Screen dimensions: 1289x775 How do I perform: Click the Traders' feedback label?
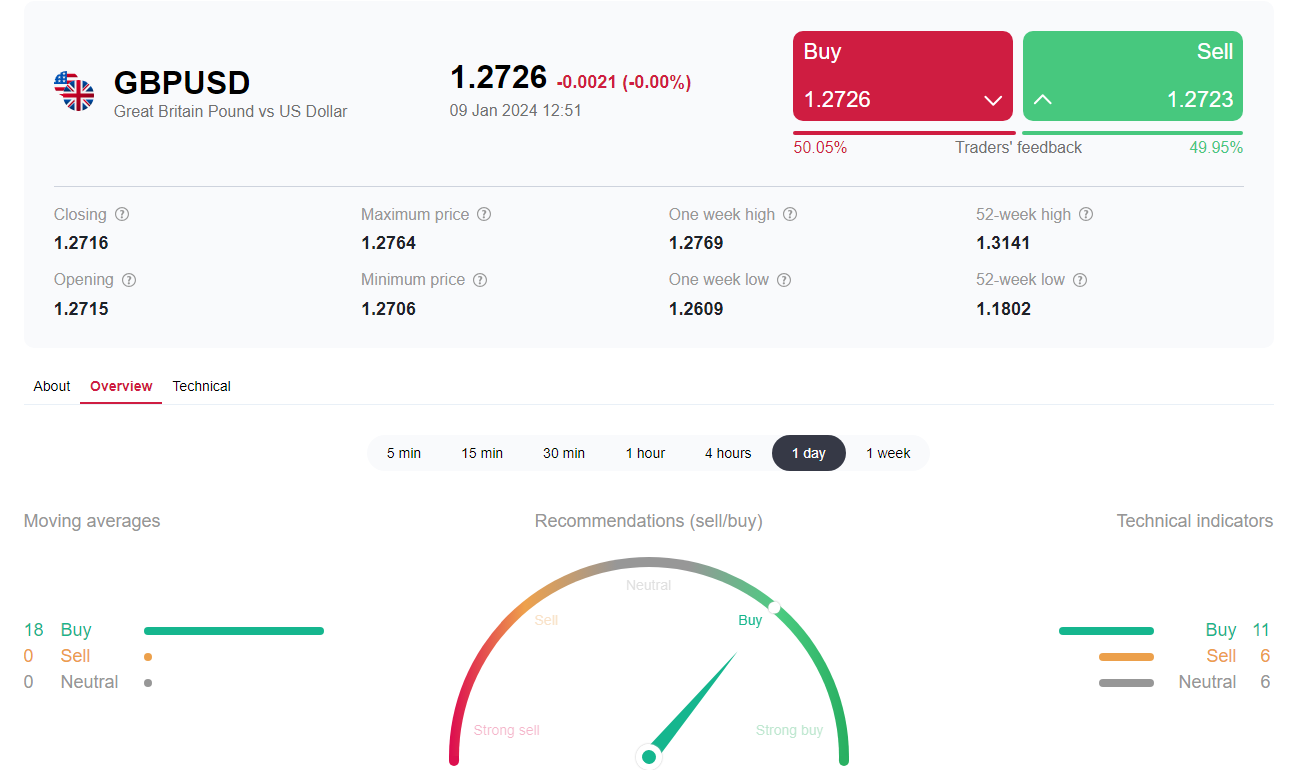[1018, 147]
